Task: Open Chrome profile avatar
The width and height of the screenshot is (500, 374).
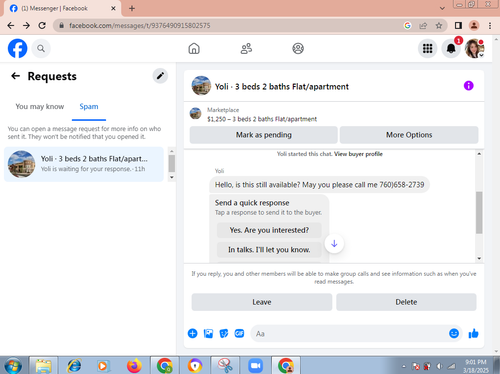Action: 474,25
